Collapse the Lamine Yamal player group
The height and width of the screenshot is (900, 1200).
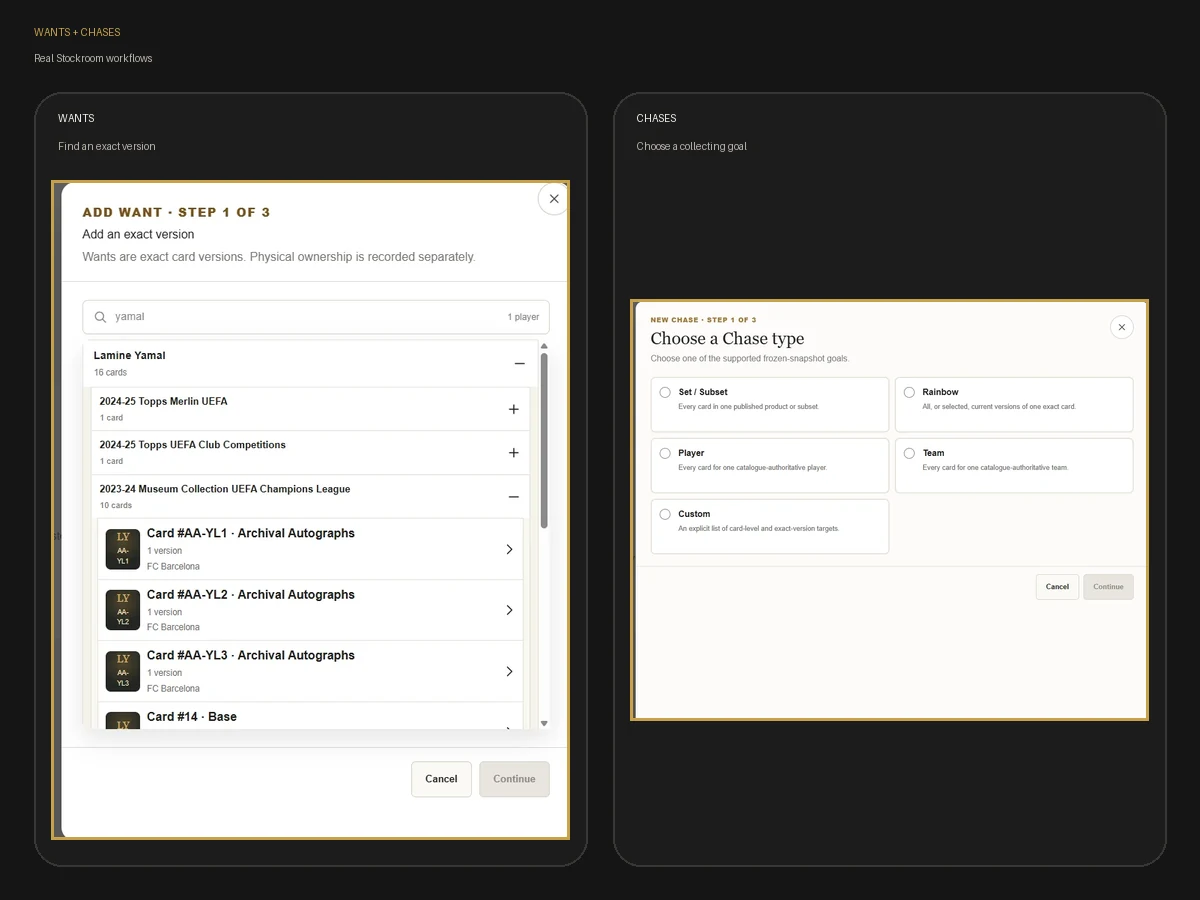pyautogui.click(x=519, y=364)
